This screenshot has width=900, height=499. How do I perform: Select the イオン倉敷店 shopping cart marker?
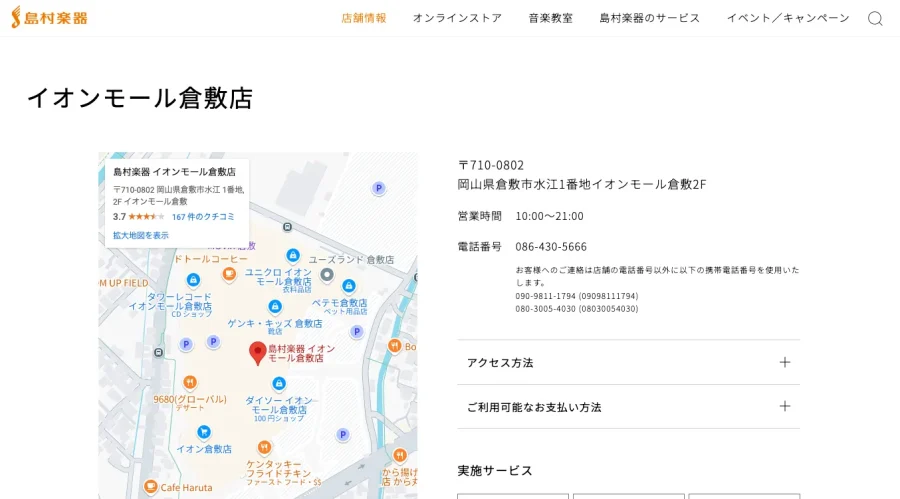point(203,432)
